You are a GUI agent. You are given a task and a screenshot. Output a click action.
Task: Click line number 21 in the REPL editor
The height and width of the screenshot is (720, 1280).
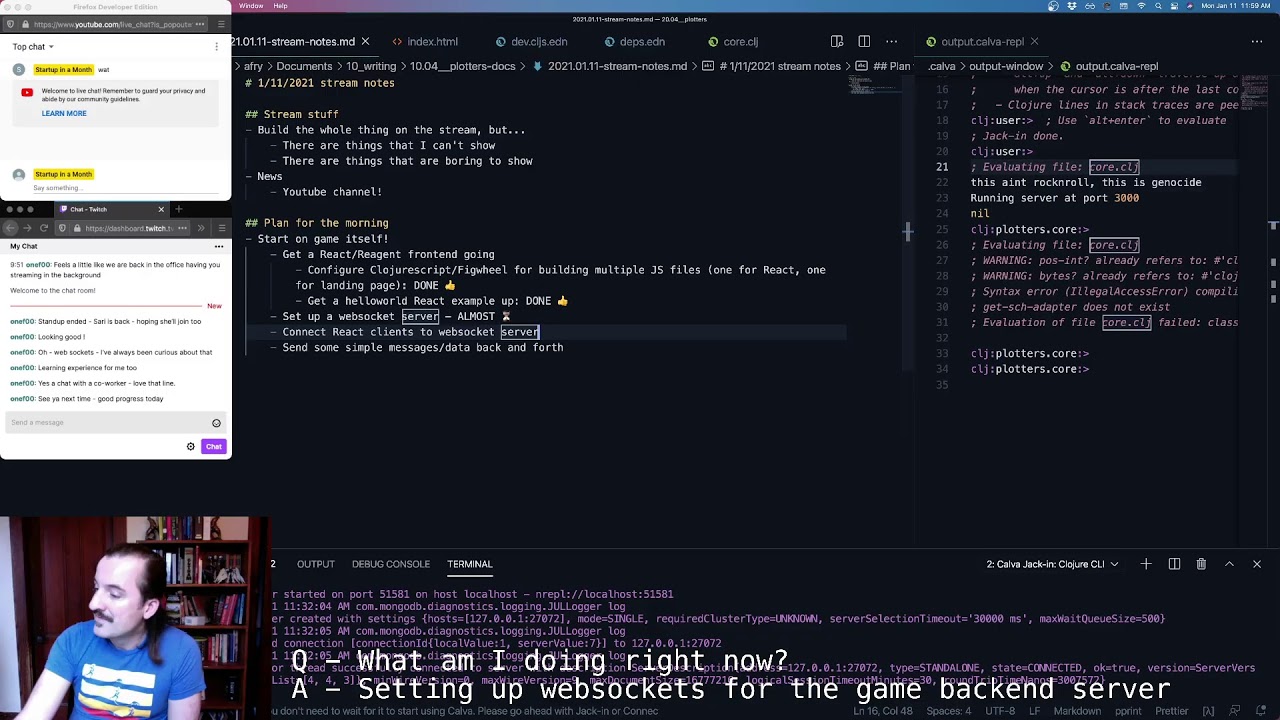pyautogui.click(x=942, y=167)
